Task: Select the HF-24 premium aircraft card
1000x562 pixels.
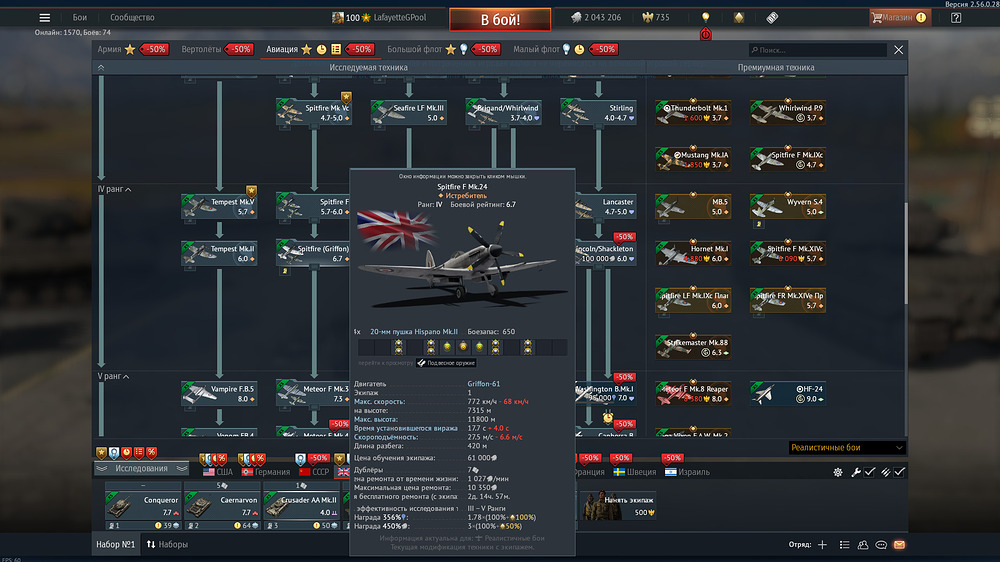Action: [788, 394]
